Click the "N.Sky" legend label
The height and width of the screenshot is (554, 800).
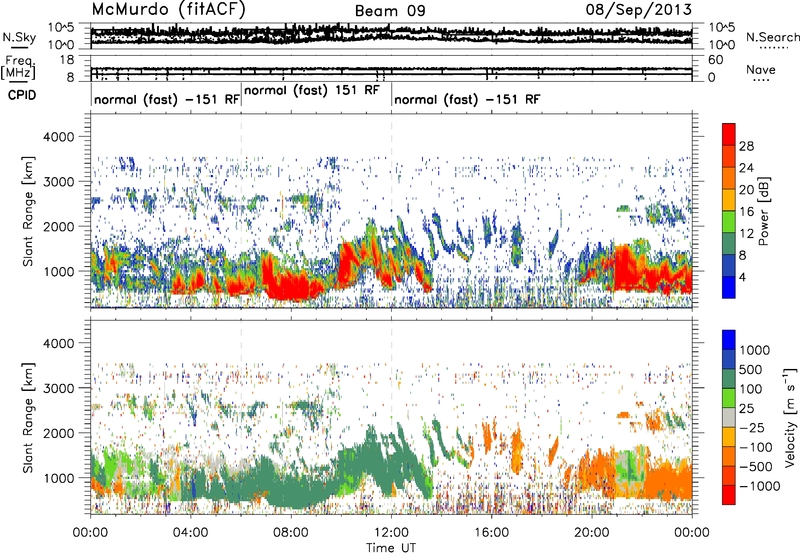click(19, 37)
